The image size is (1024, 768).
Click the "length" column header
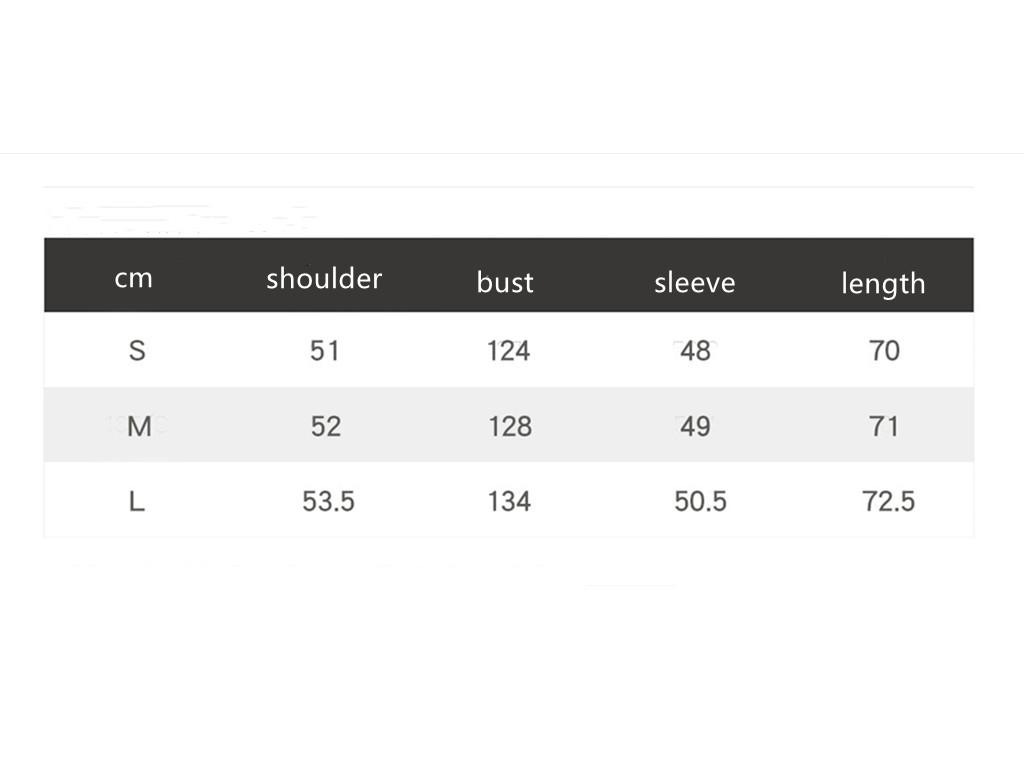pyautogui.click(x=883, y=283)
